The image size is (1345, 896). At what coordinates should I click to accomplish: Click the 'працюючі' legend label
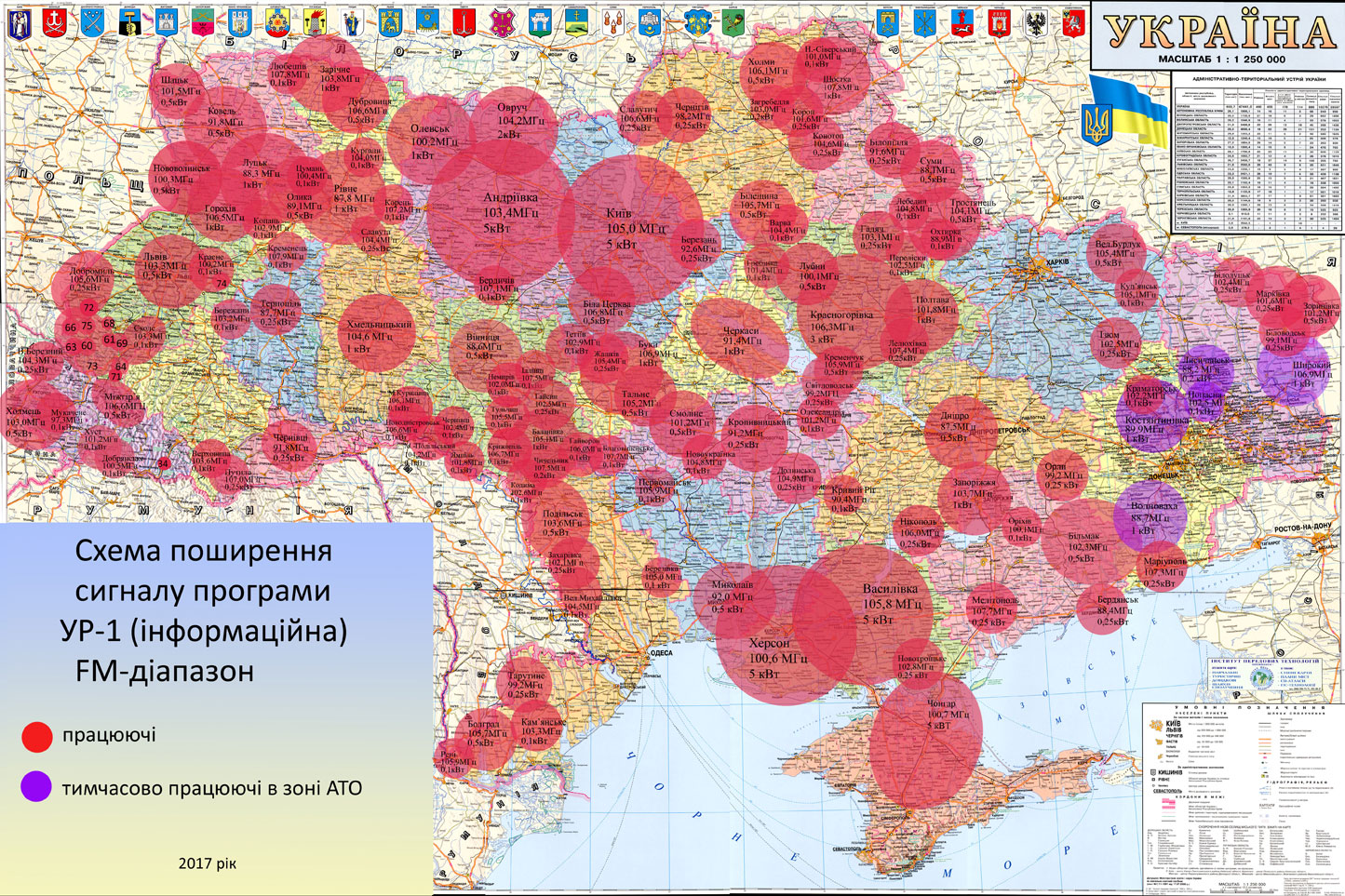pos(109,735)
